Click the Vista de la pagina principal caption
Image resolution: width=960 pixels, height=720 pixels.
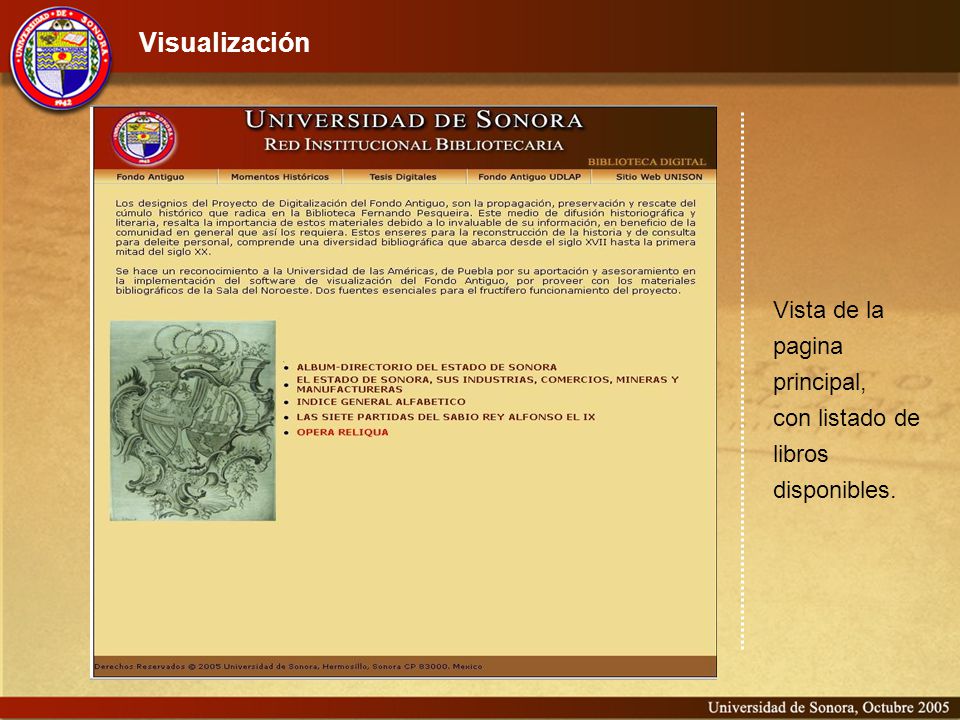846,400
